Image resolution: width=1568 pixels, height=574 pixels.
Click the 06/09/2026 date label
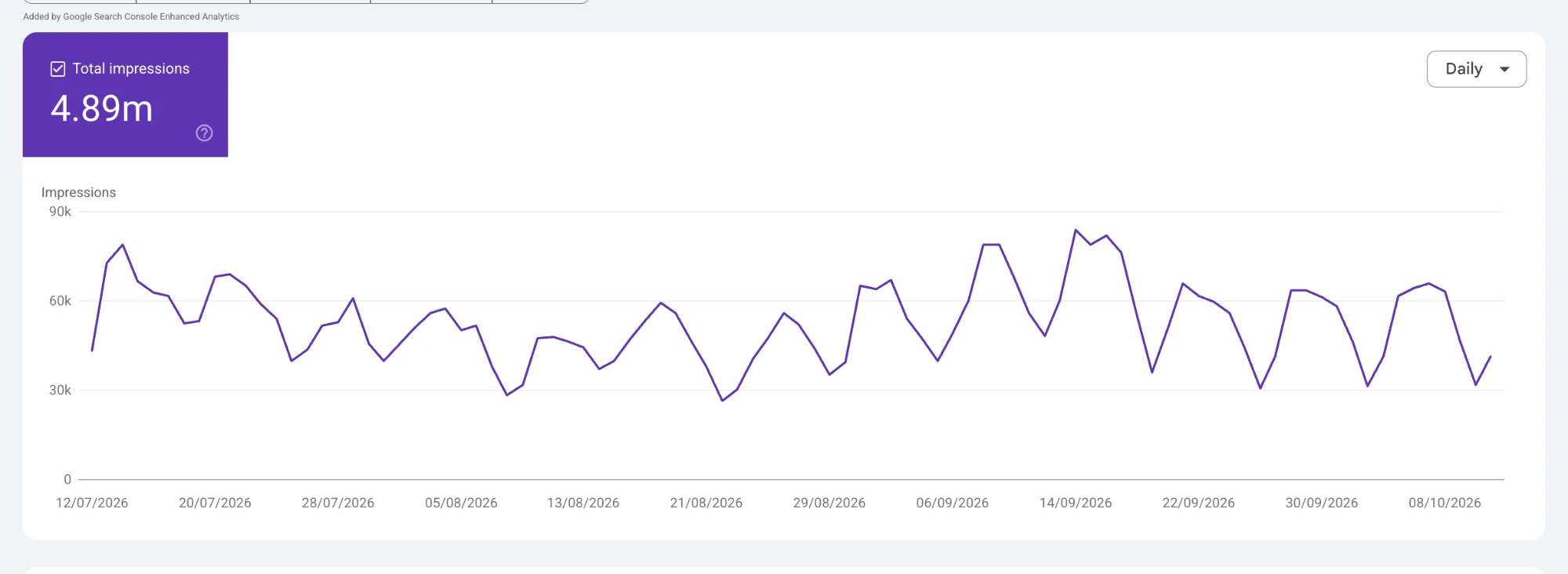[953, 503]
